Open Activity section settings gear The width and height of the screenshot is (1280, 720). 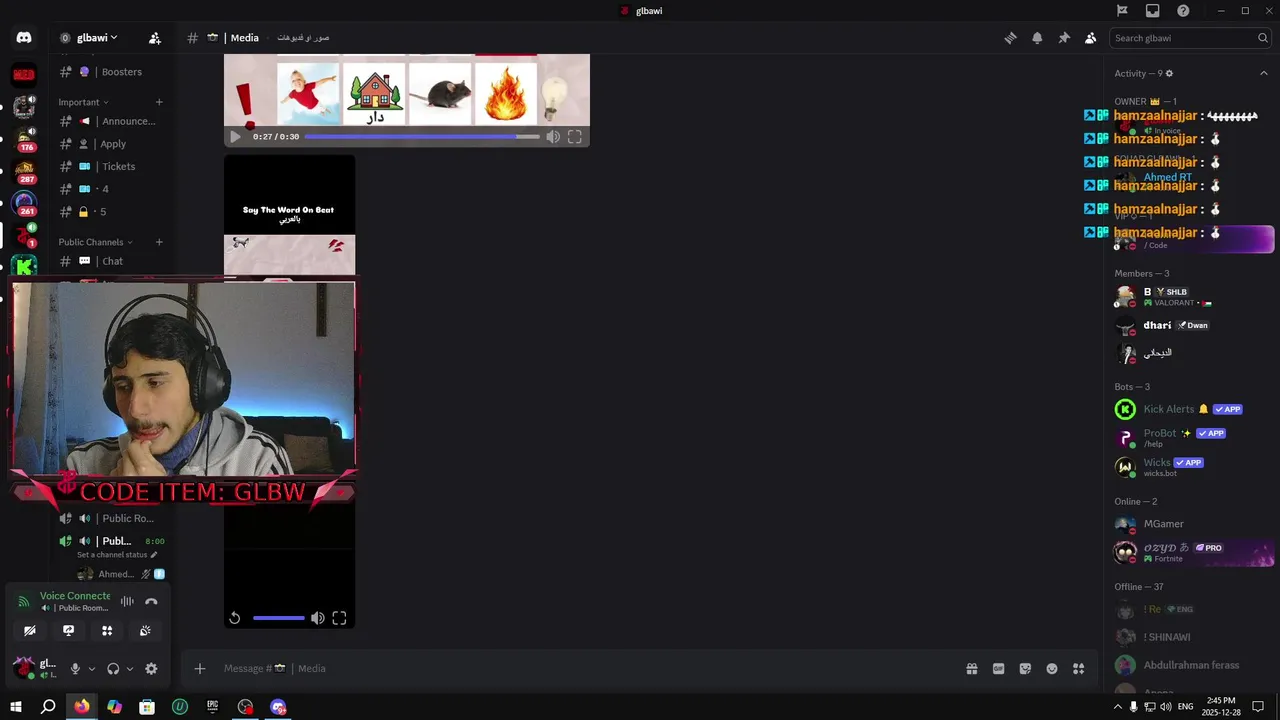(1169, 73)
